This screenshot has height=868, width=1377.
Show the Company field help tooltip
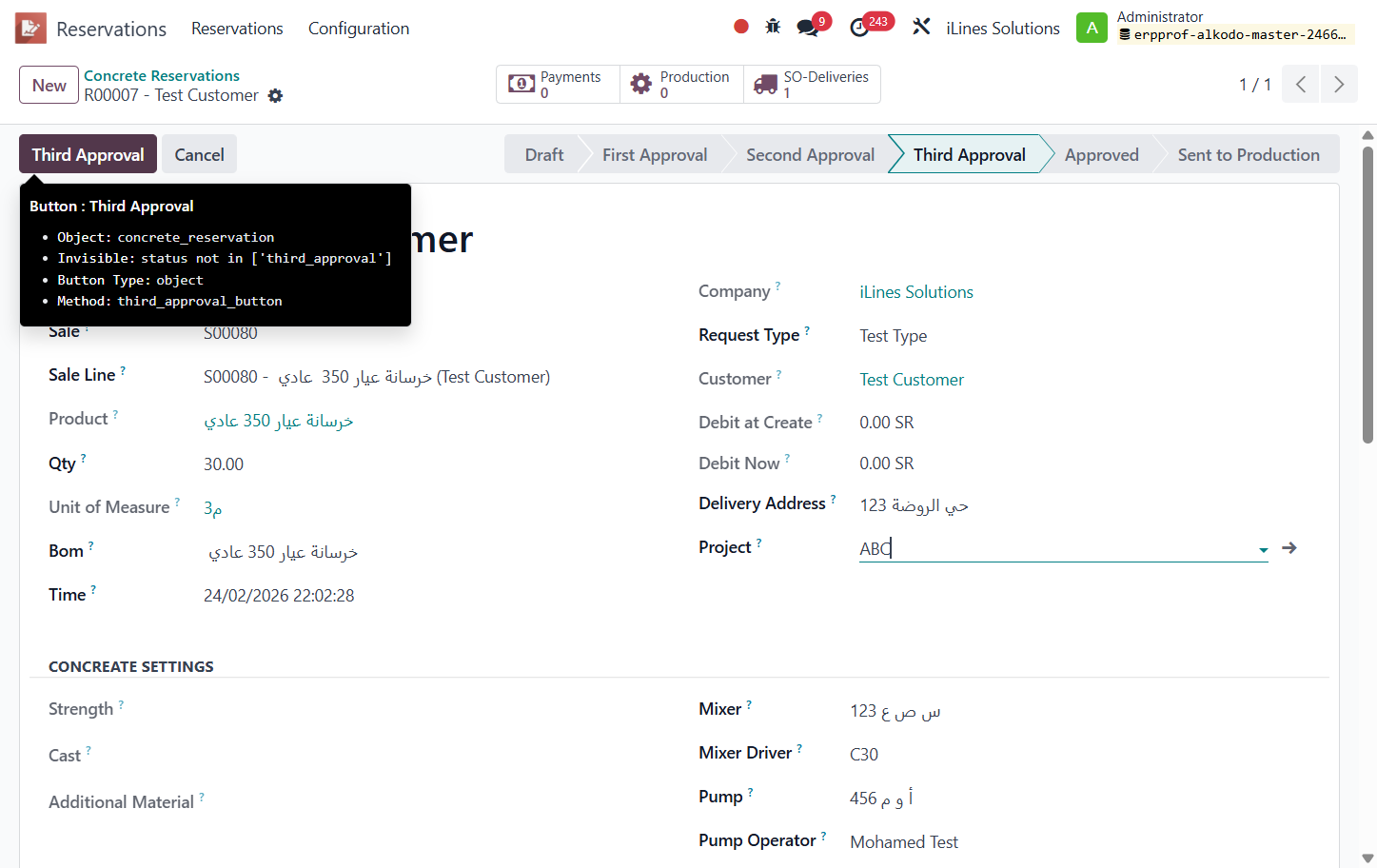click(x=777, y=286)
